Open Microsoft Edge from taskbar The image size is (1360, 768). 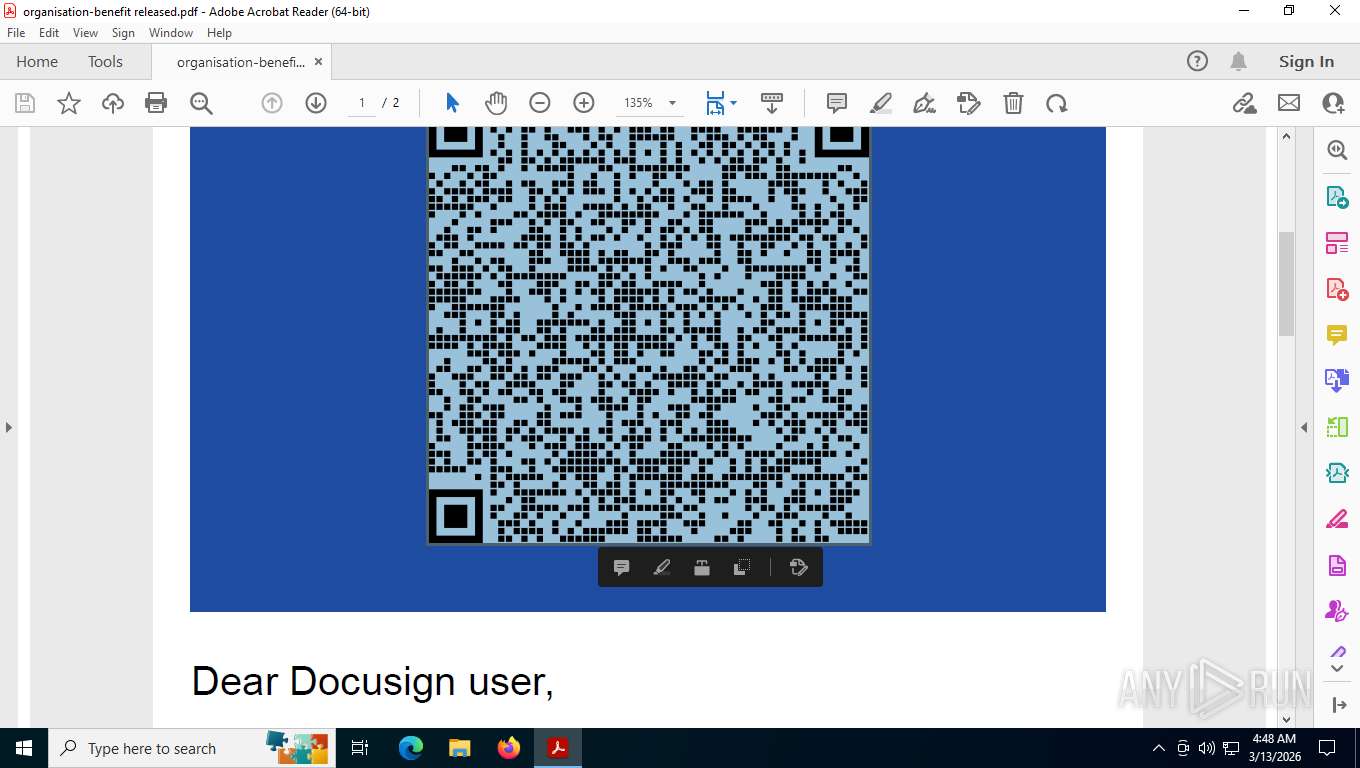click(411, 748)
